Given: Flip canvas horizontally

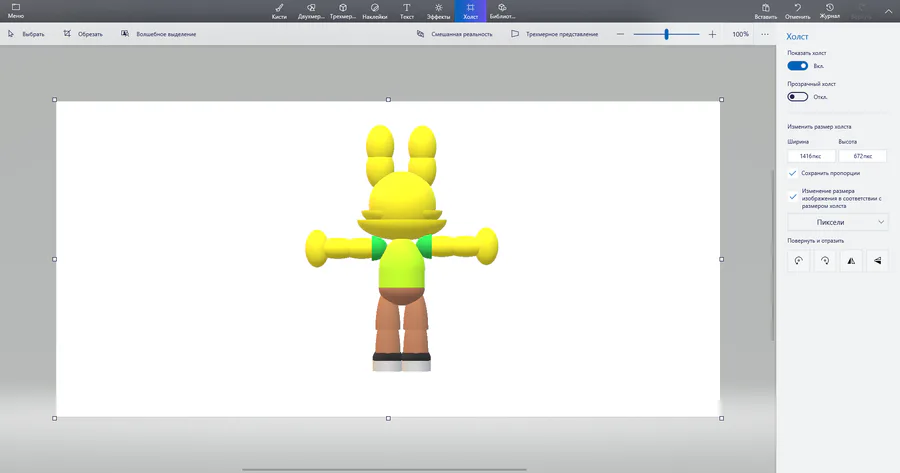Looking at the screenshot, I should tap(851, 261).
